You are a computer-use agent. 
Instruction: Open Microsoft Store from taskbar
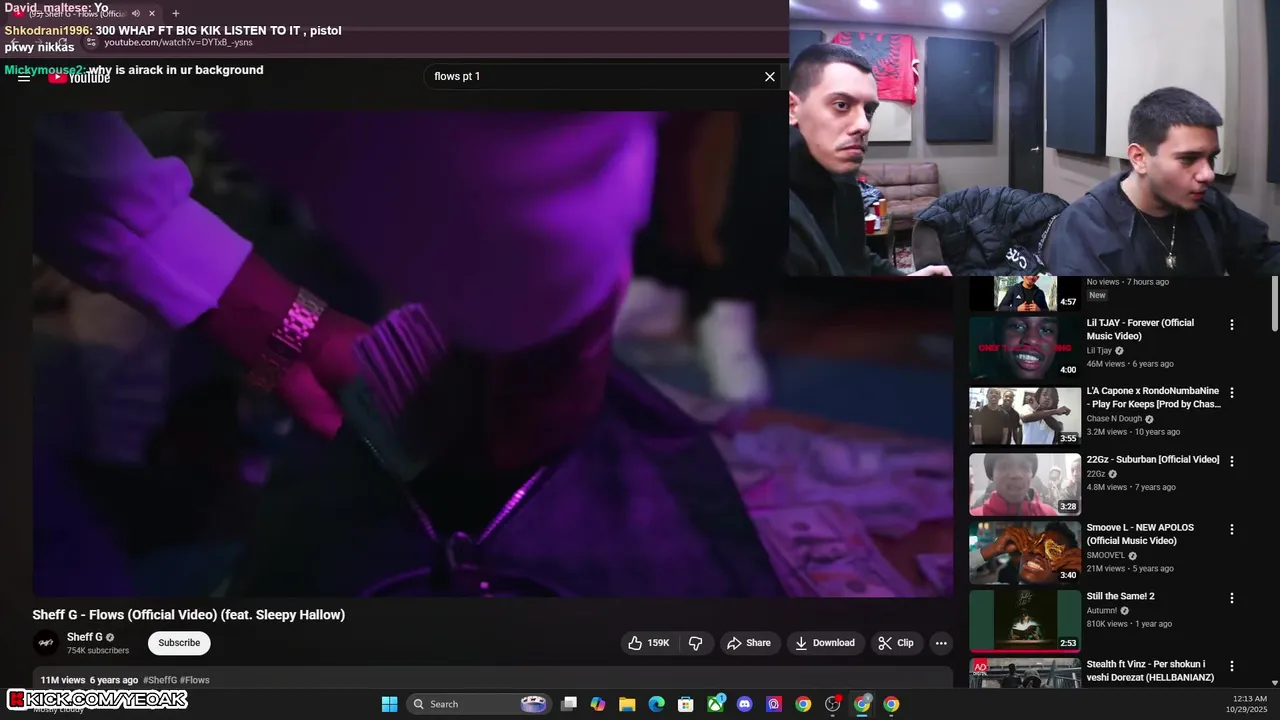[x=686, y=704]
